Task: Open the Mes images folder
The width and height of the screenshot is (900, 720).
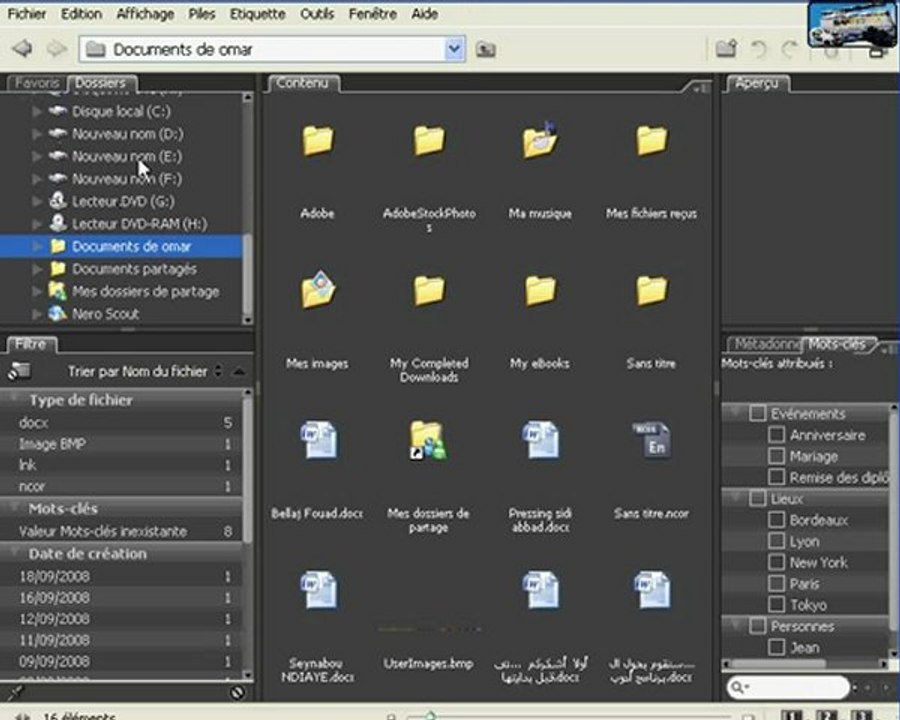Action: pos(317,289)
